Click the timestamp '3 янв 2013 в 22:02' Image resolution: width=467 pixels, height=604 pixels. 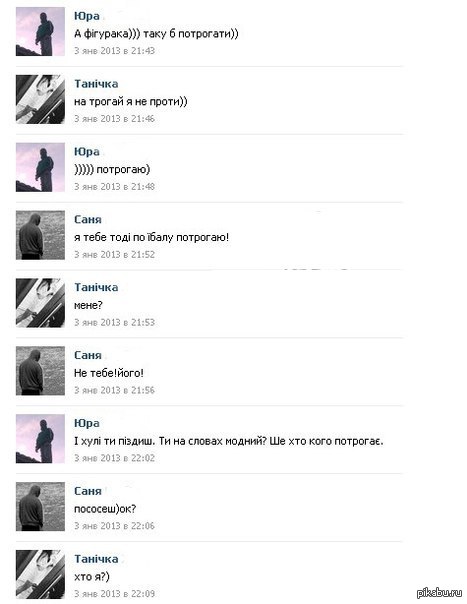pyautogui.click(x=114, y=458)
